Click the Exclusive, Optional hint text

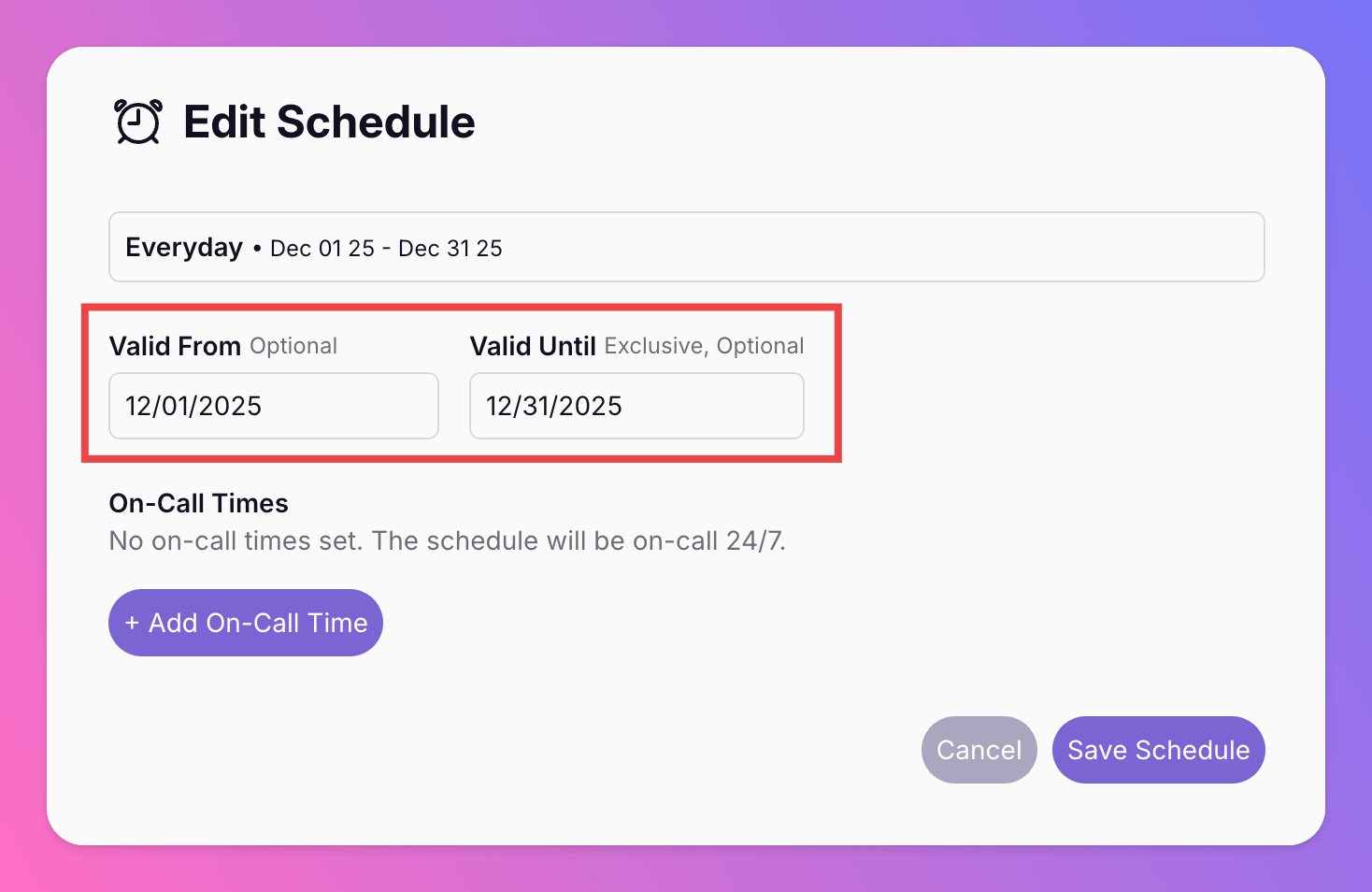pyautogui.click(x=704, y=346)
